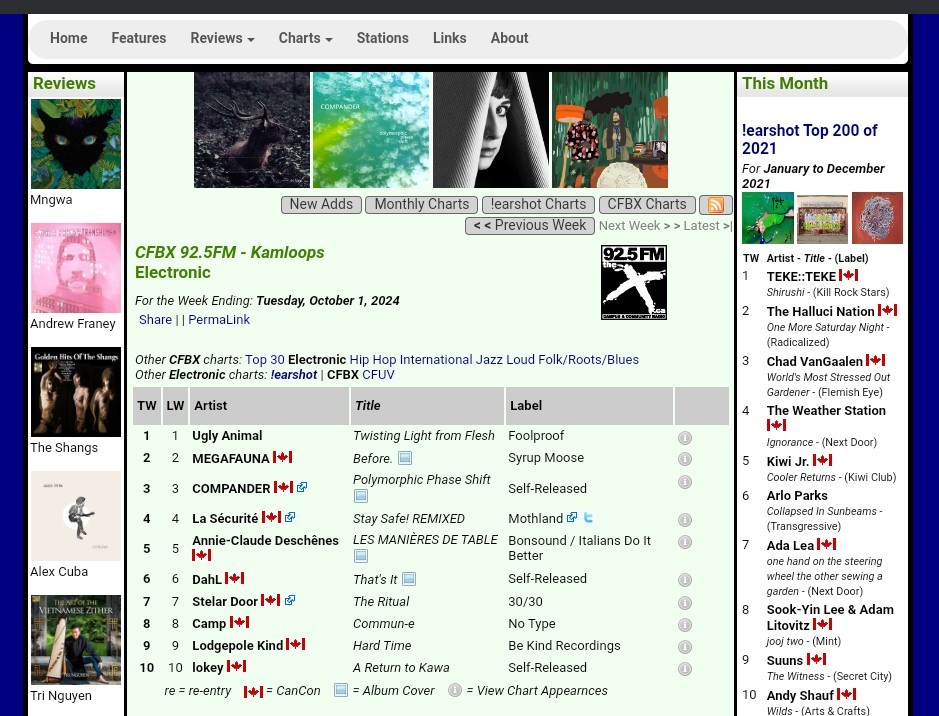Open Mothland label's Twitter icon
939x716 pixels.
(588, 517)
